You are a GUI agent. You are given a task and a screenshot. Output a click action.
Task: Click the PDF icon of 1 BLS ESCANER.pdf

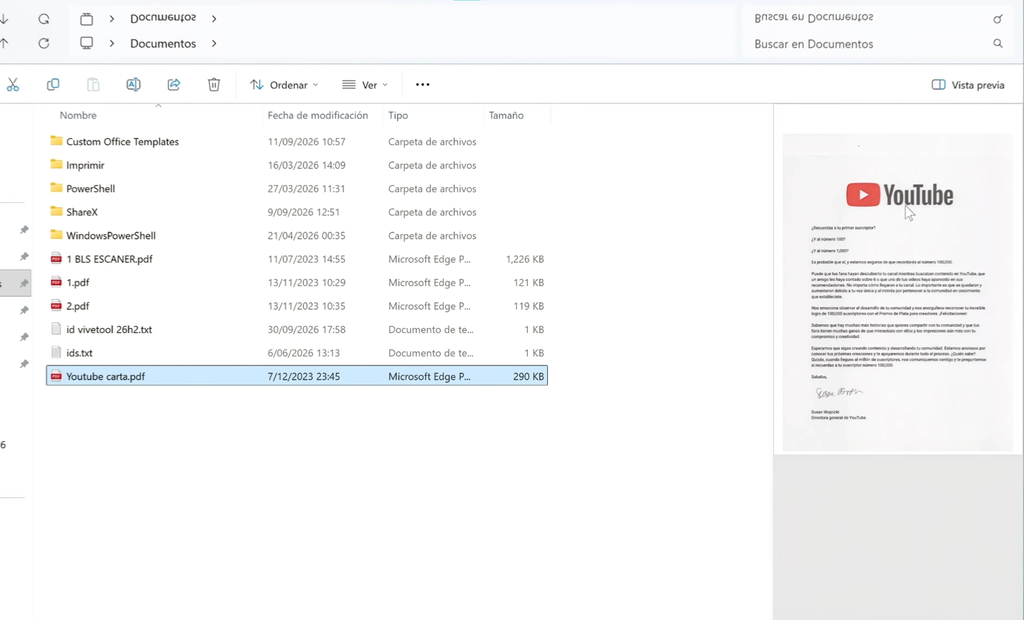click(56, 259)
